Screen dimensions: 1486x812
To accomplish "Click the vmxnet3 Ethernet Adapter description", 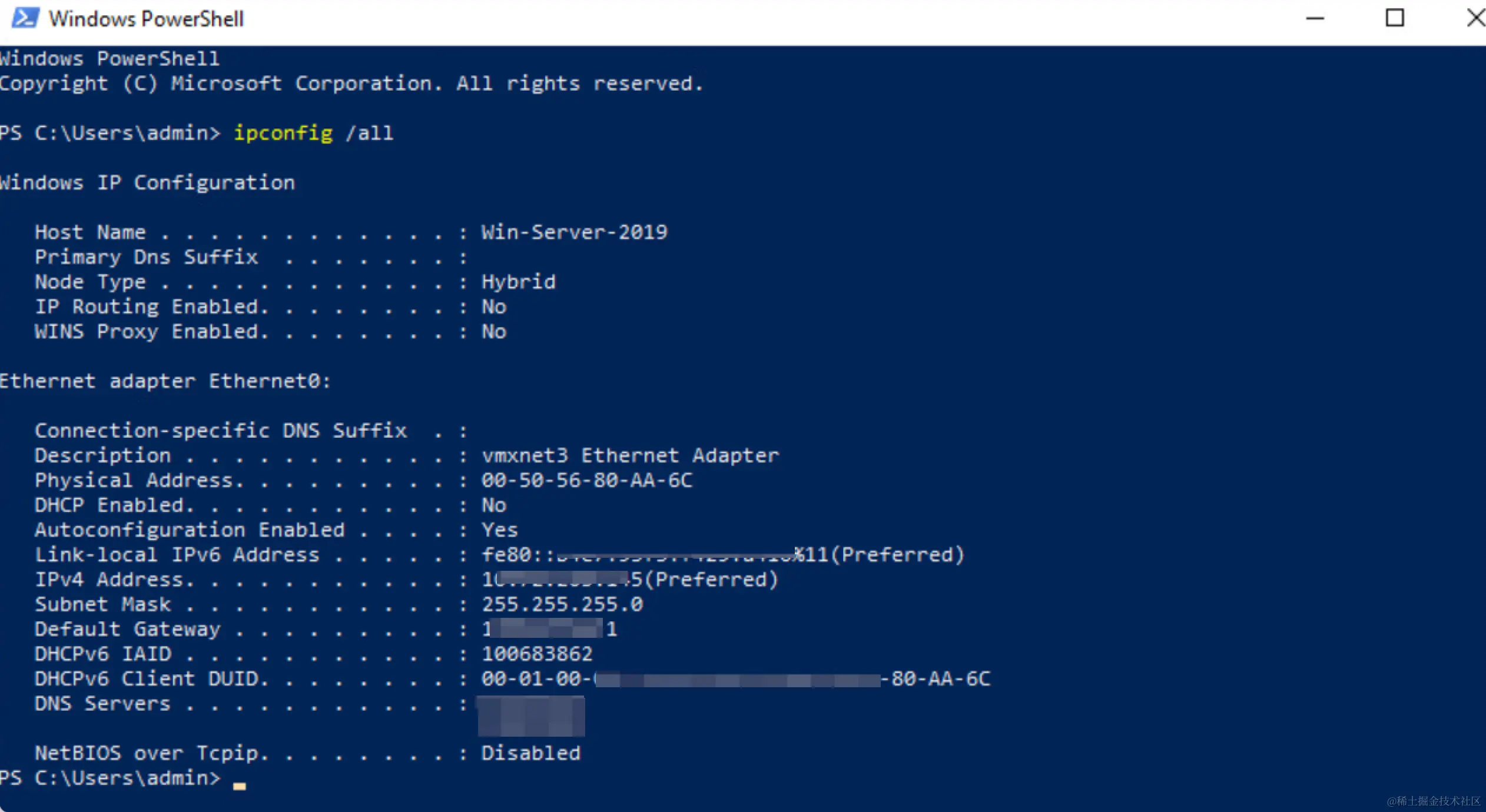I will 630,455.
